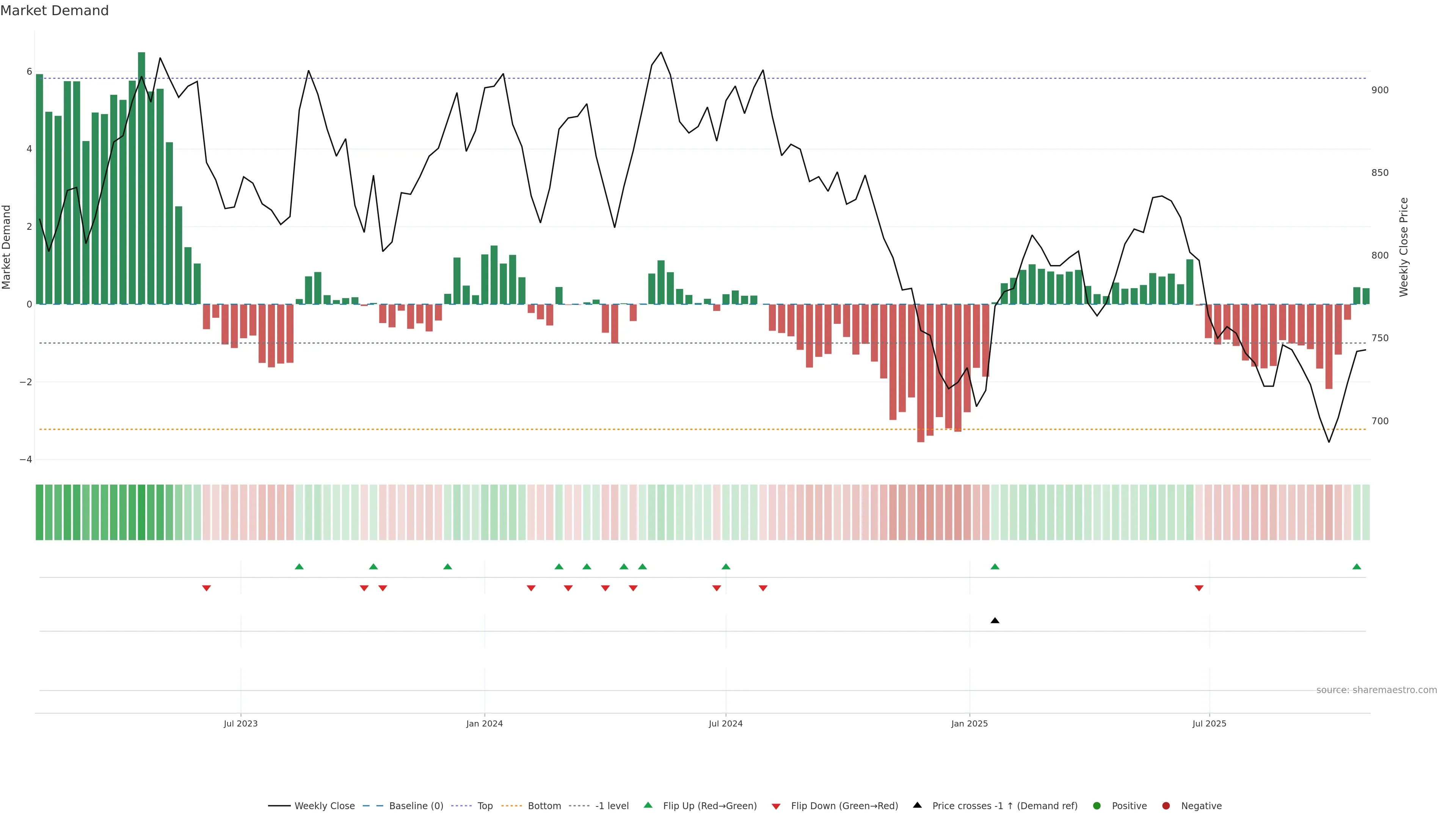Screen dimensions: 1456x819
Task: Click the Market Demand chart title
Action: tap(54, 11)
